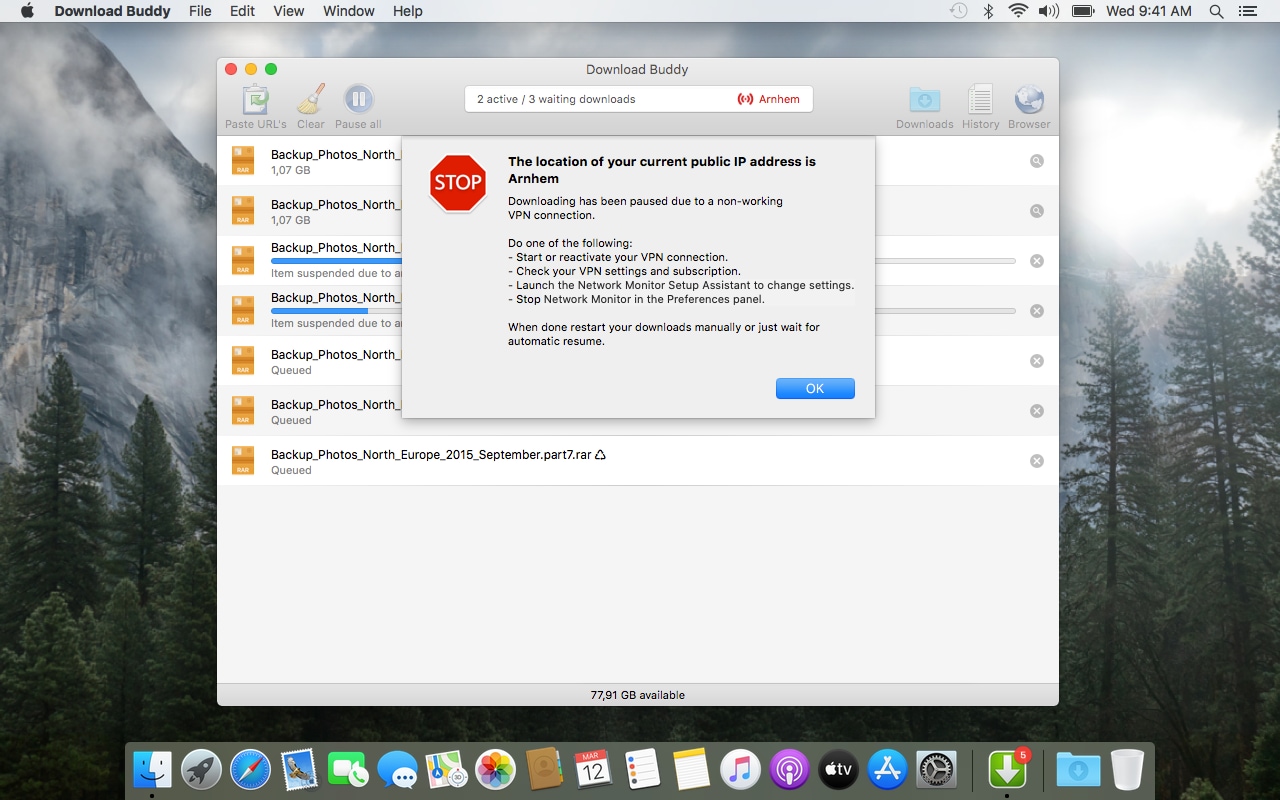Click the battery menu bar icon
This screenshot has width=1280, height=800.
(x=1083, y=11)
